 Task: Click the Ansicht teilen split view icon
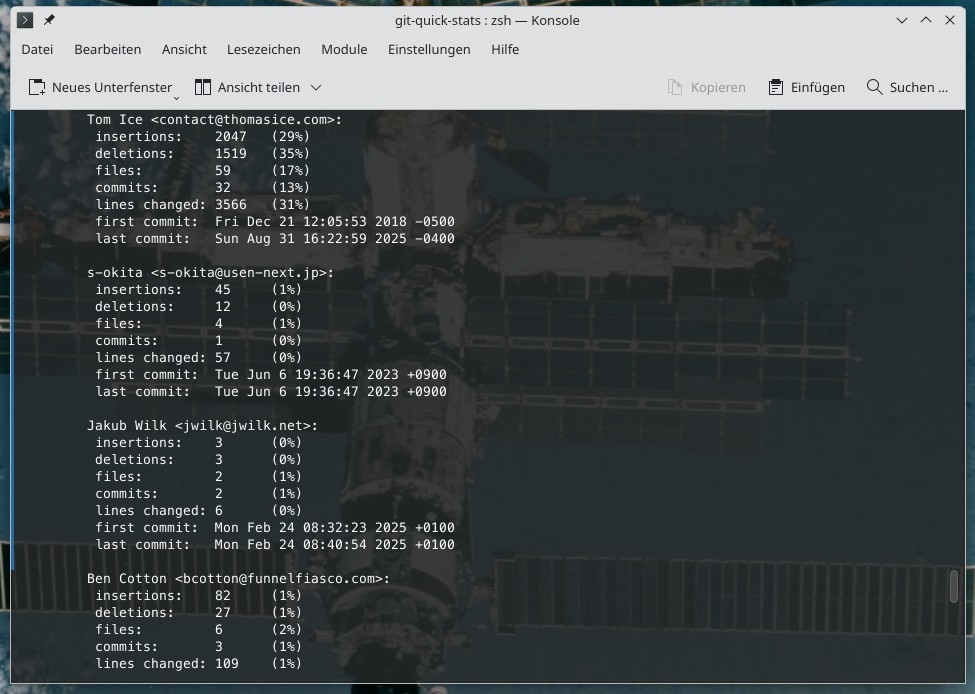click(203, 87)
